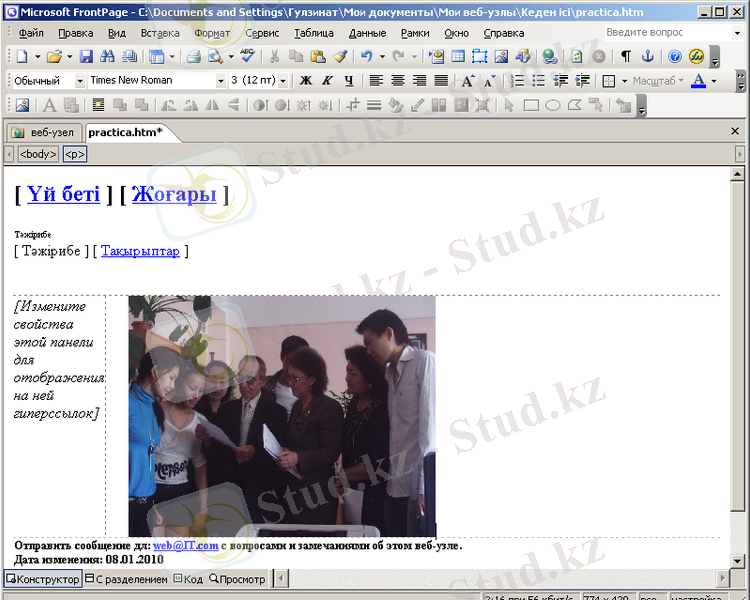Toggle italic formatting (К button)

click(x=326, y=81)
